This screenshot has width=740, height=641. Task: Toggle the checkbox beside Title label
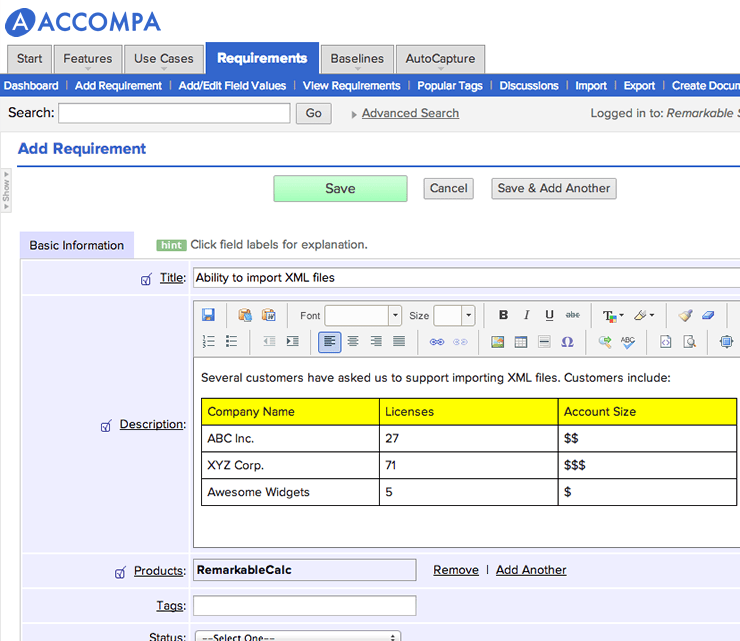point(147,280)
